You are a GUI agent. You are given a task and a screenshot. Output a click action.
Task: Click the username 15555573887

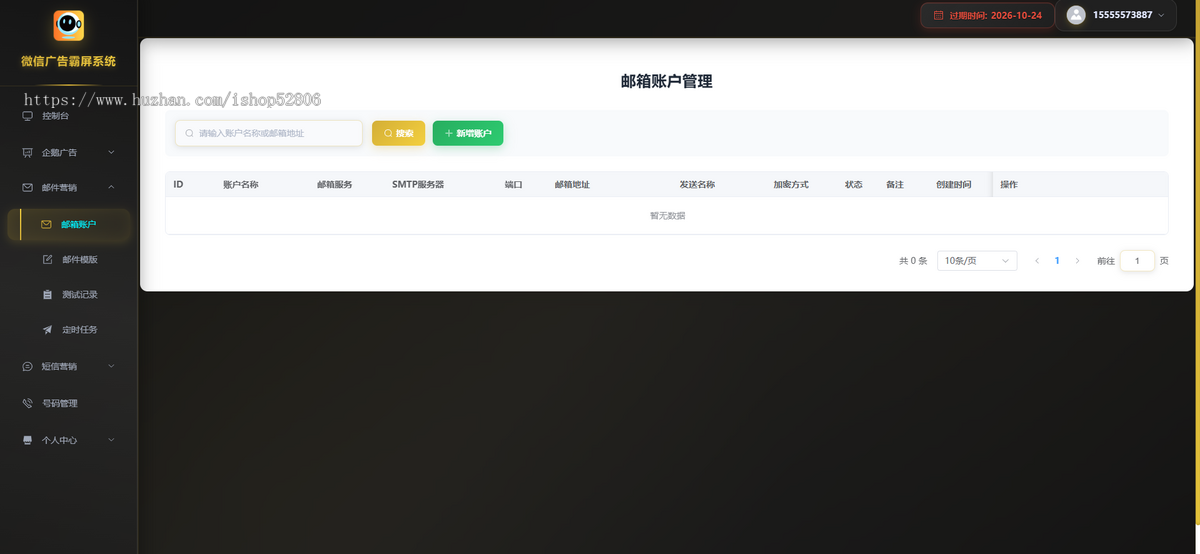[x=1122, y=15]
